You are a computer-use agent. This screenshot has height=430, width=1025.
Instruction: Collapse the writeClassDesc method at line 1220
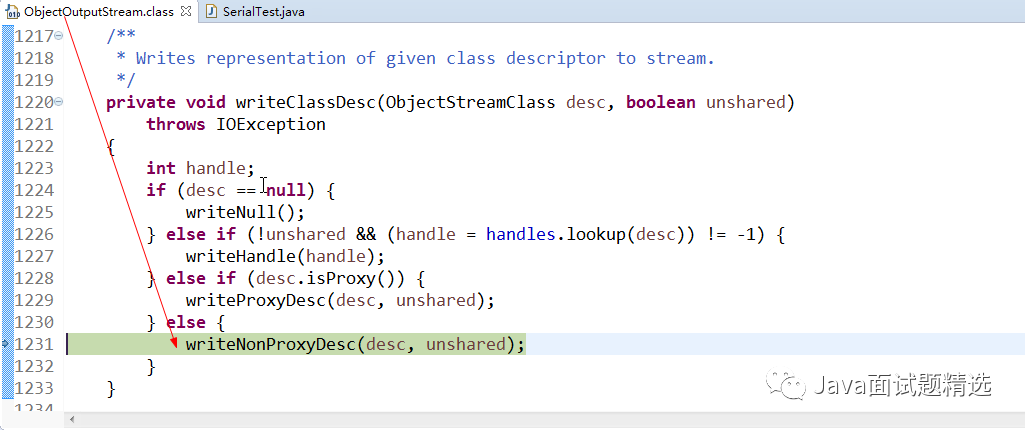pos(59,102)
